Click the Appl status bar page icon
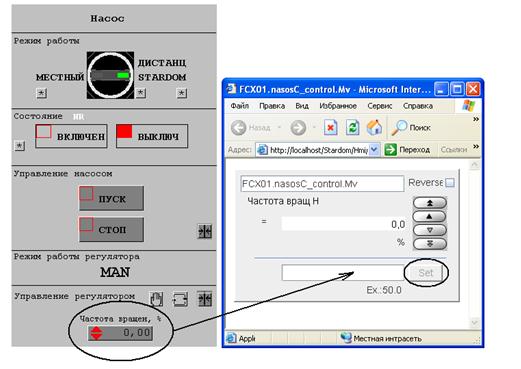The height and width of the screenshot is (369, 521). point(231,338)
